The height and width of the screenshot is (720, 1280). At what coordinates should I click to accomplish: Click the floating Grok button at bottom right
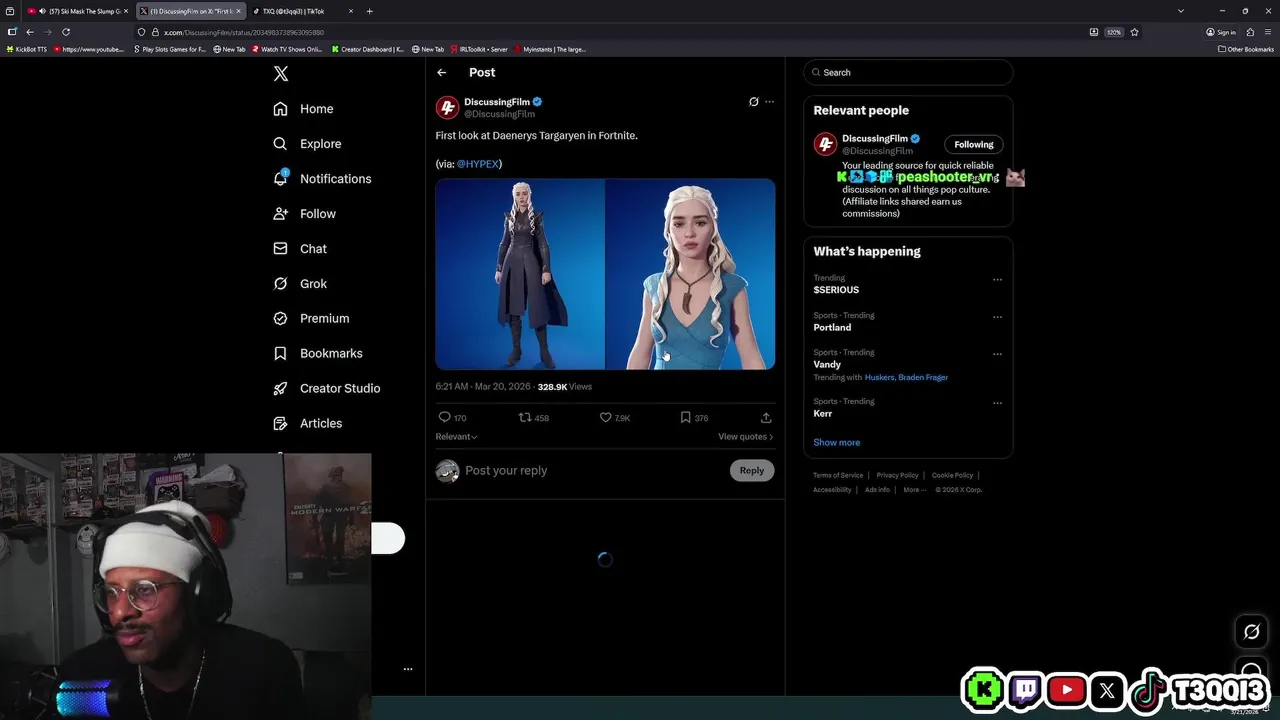click(1251, 632)
